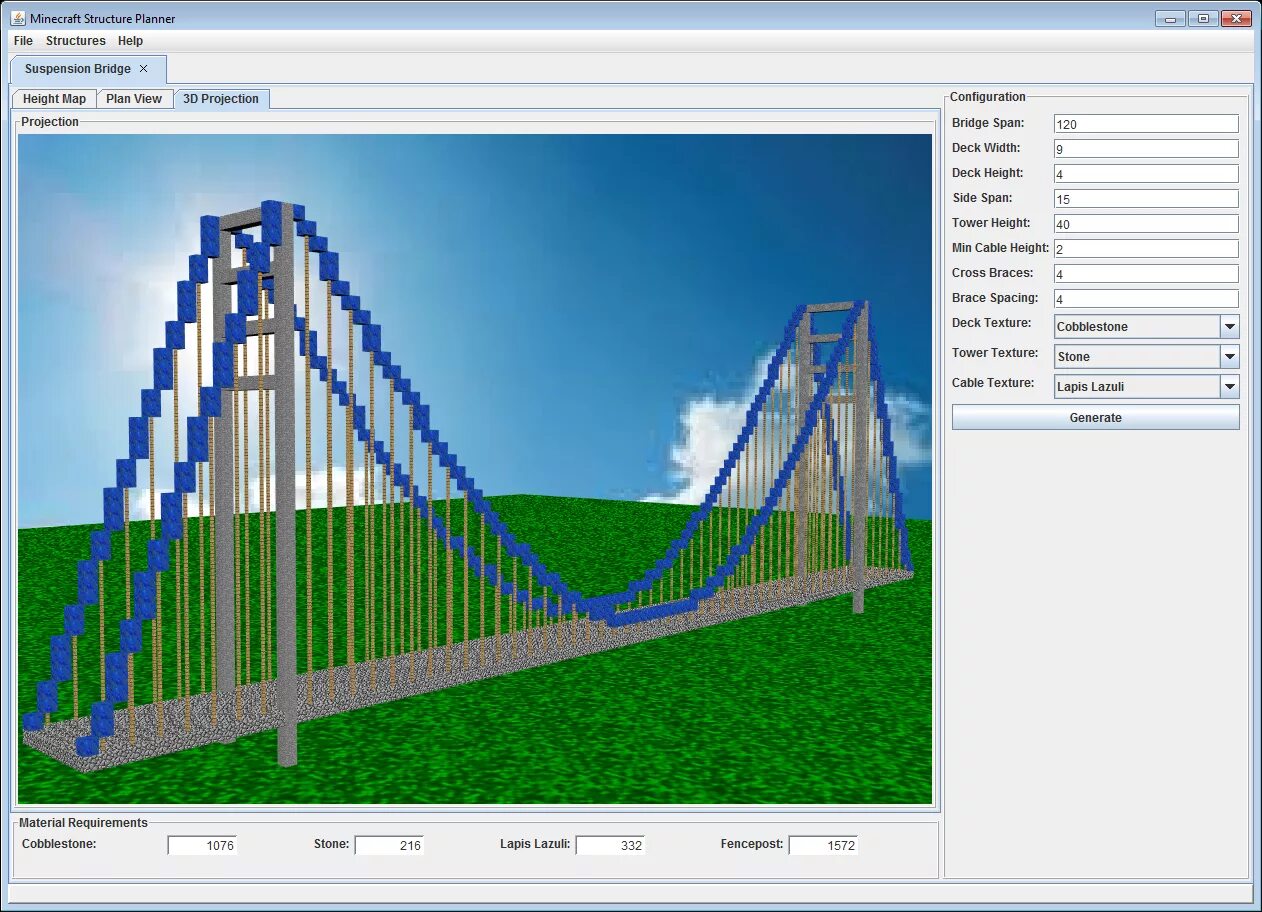Screen dimensions: 1262x912
Task: Open the Structures menu
Action: pos(76,41)
